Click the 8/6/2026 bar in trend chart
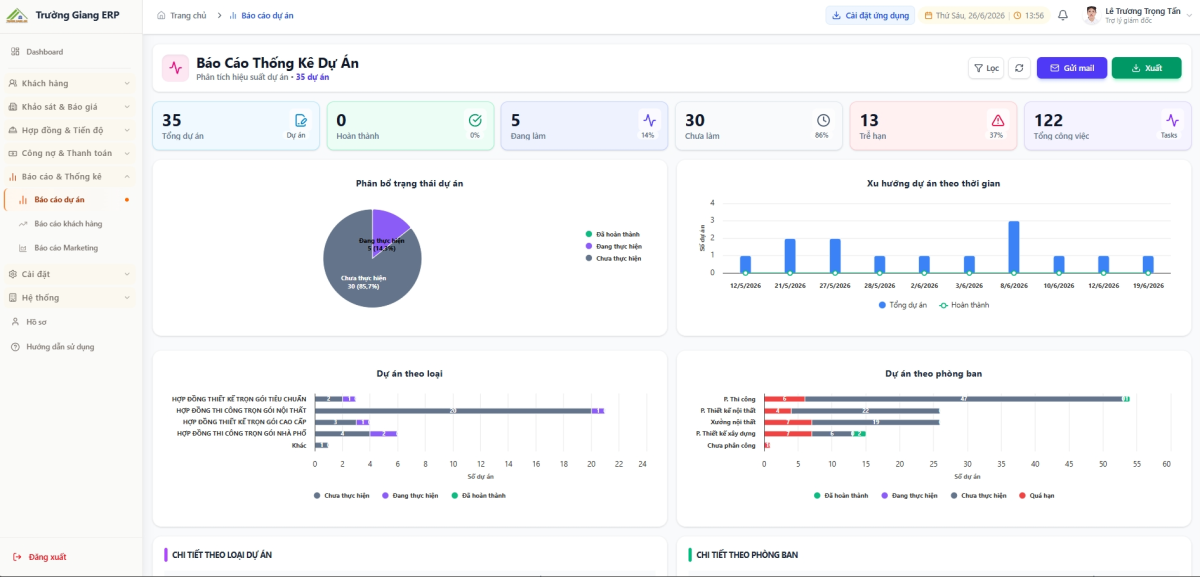Viewport: 1200px width, 577px height. pos(1013,247)
